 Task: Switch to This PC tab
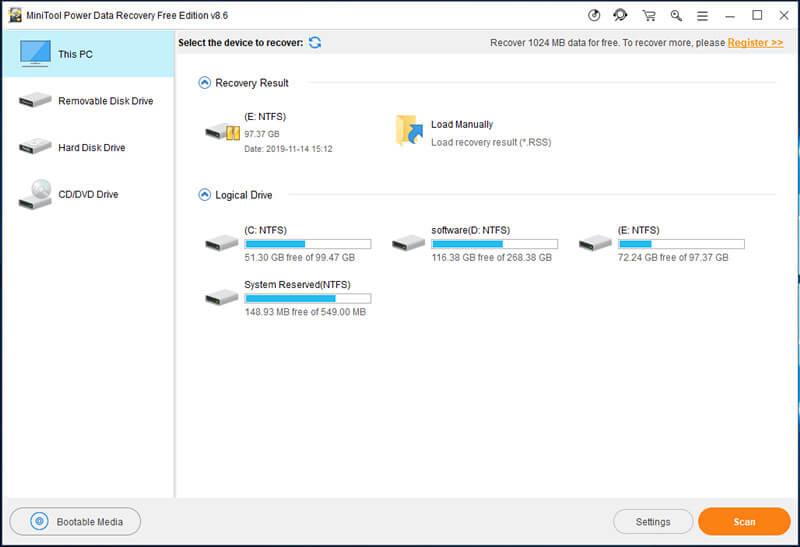(x=88, y=54)
